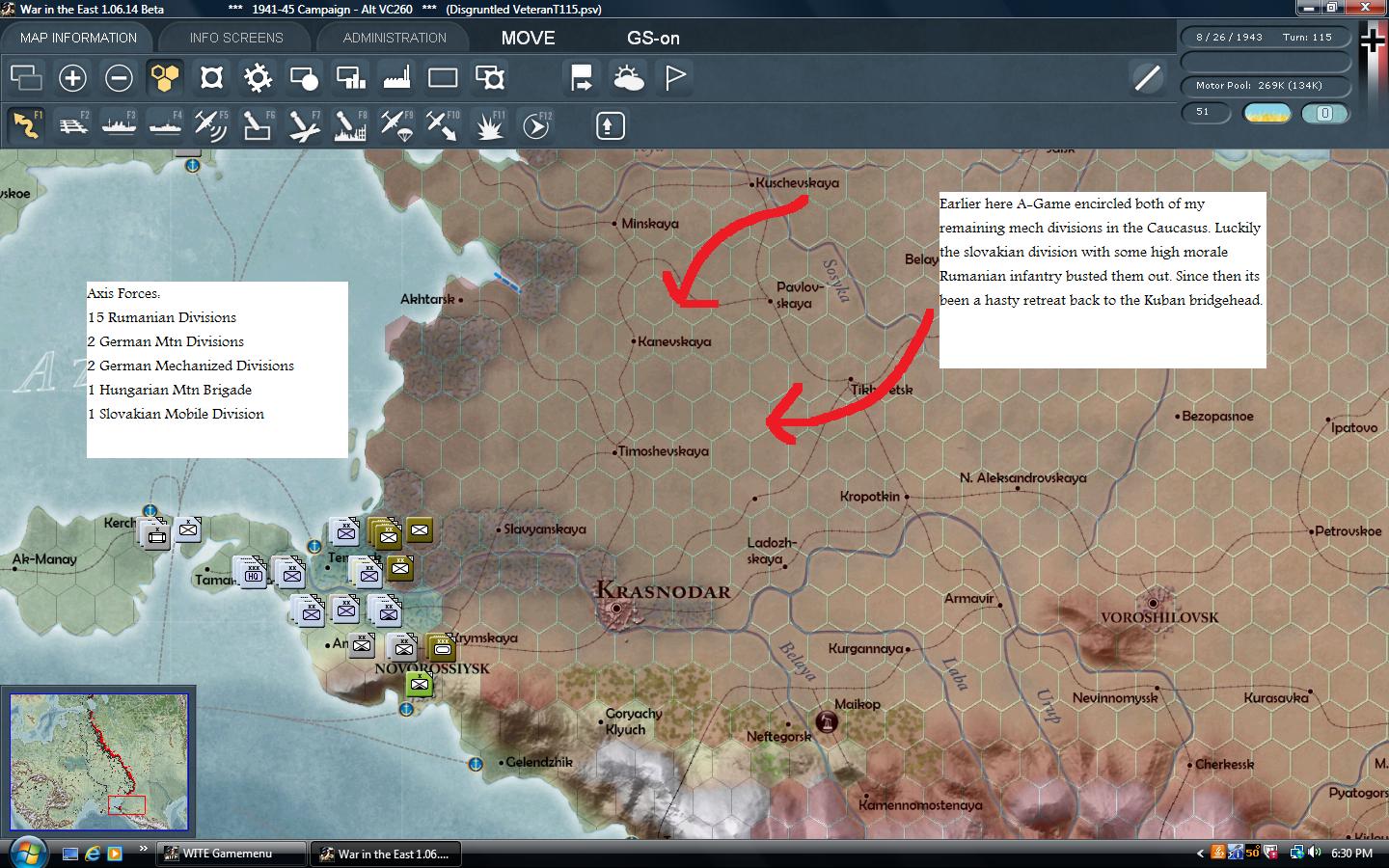The image size is (1389, 868).
Task: Open Internet Explorer from Quick Launch
Action: (x=93, y=854)
